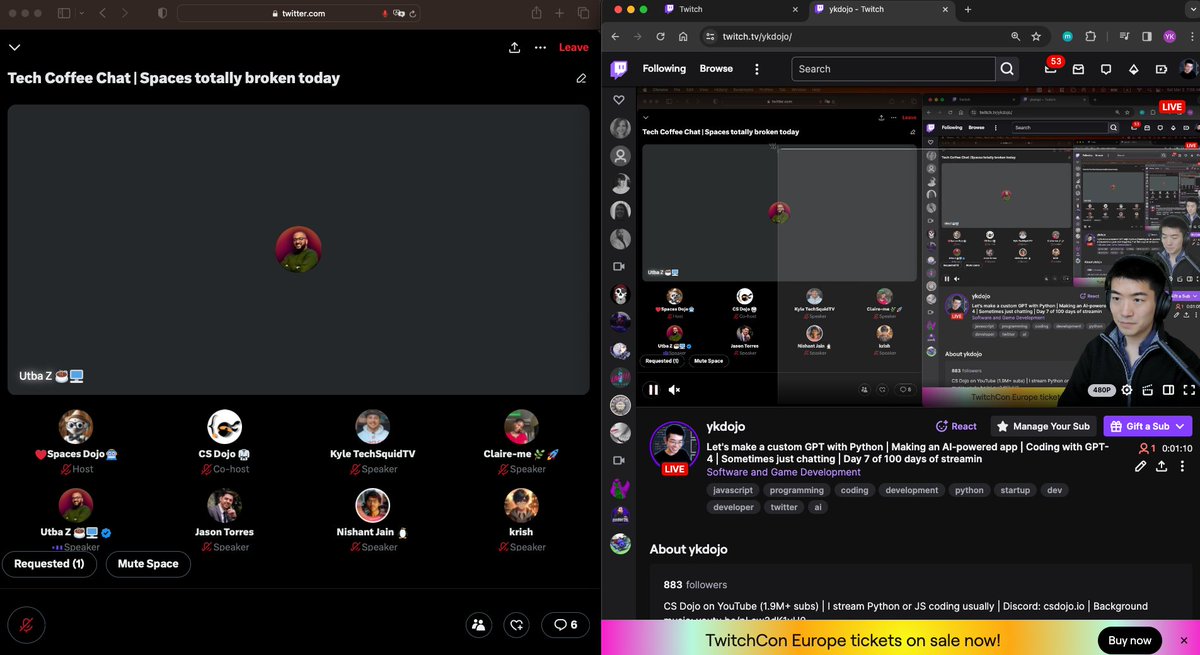Reload the Twitter page in Safari

(x=413, y=14)
